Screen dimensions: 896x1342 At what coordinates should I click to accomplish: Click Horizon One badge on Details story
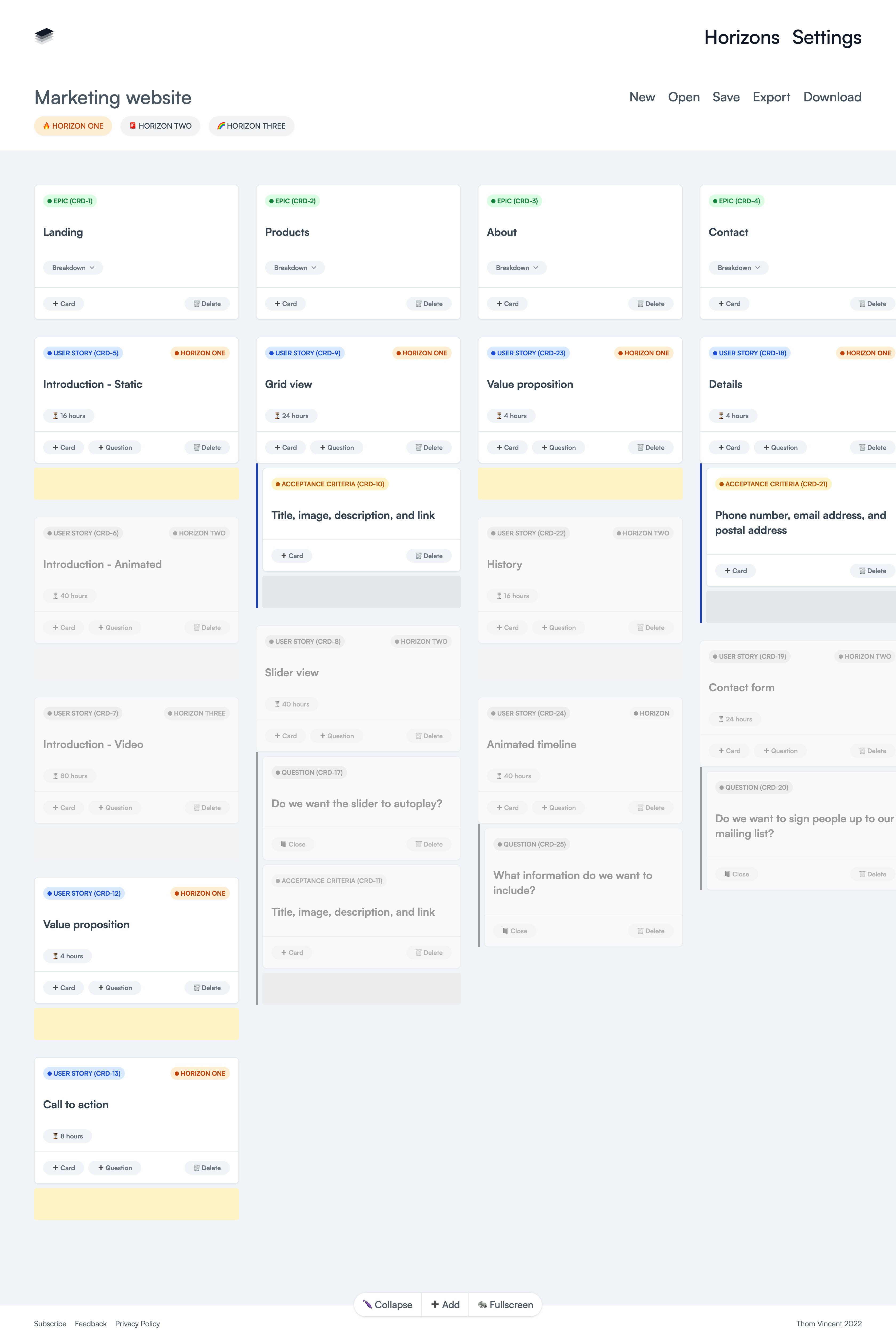(x=865, y=353)
